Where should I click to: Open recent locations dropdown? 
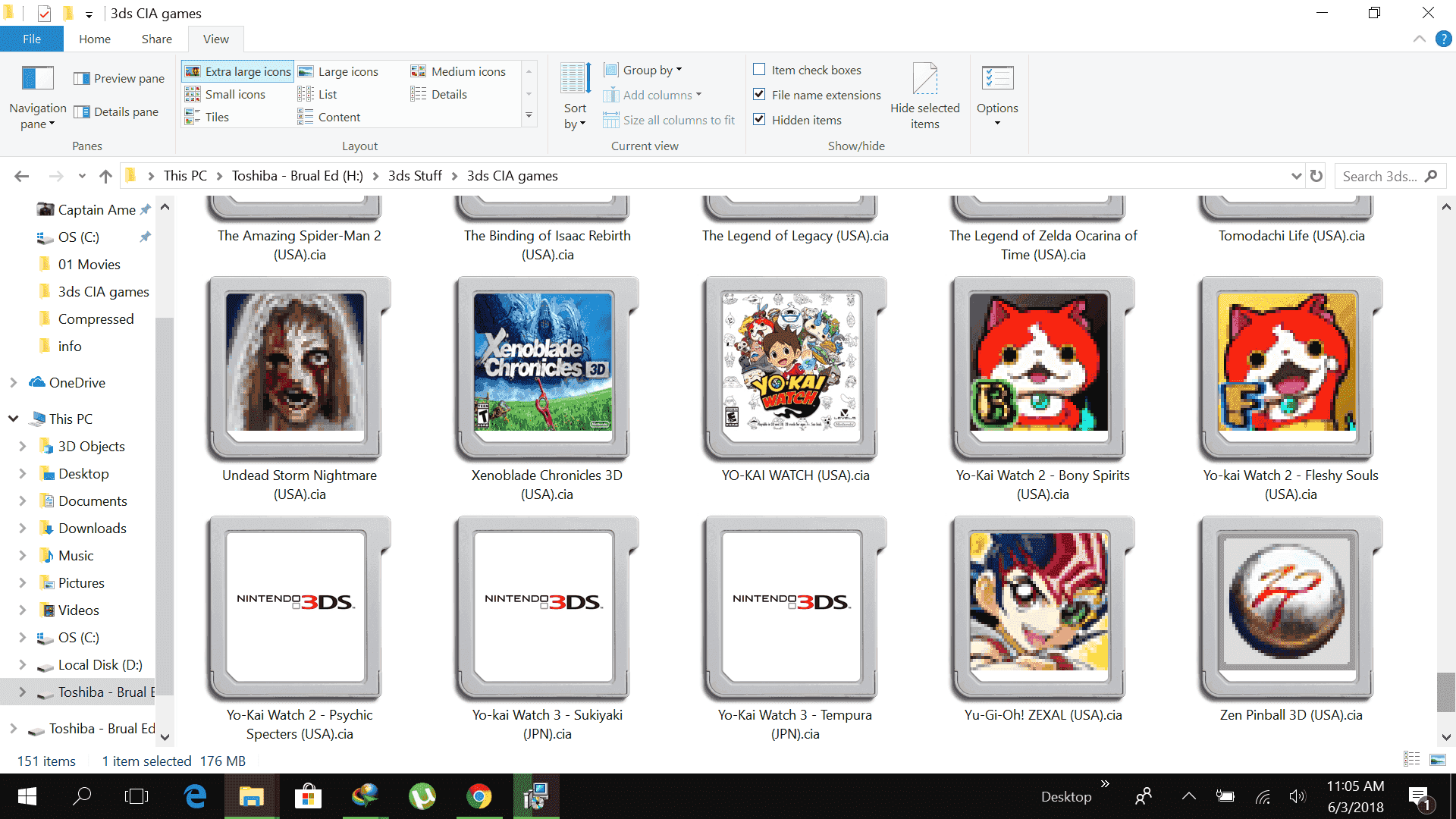pos(82,176)
